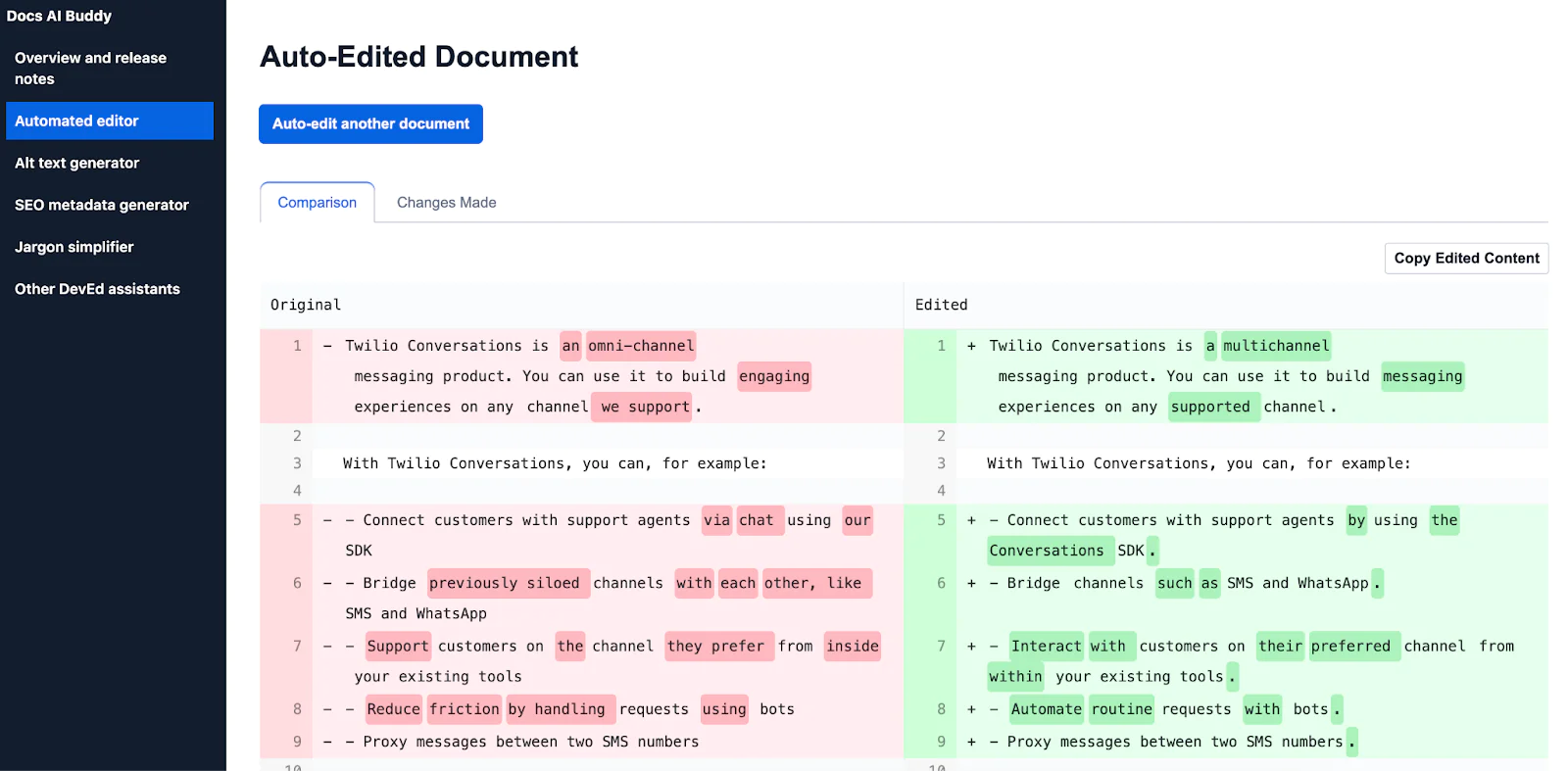
Task: Click highlighted 'previously siloed' in original
Action: click(x=508, y=583)
